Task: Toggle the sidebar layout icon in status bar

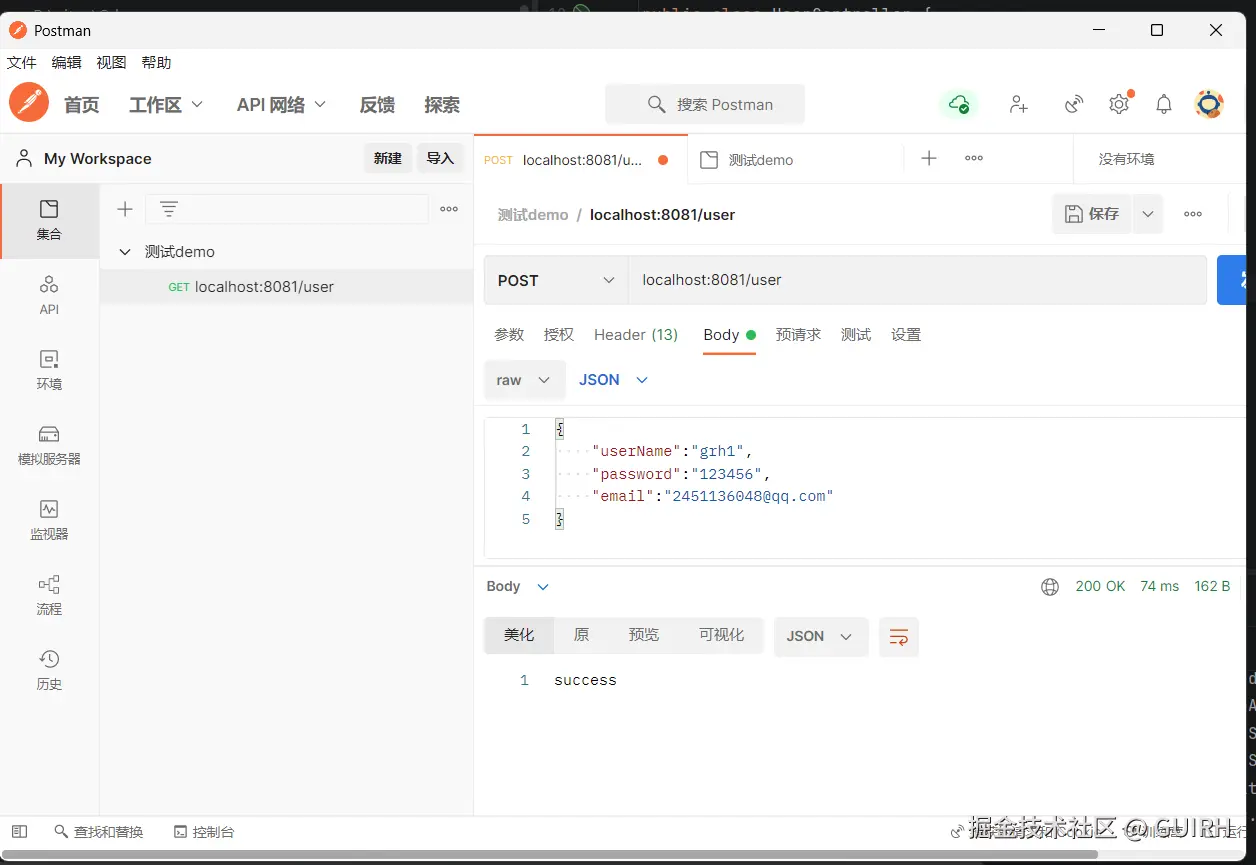Action: tap(20, 831)
